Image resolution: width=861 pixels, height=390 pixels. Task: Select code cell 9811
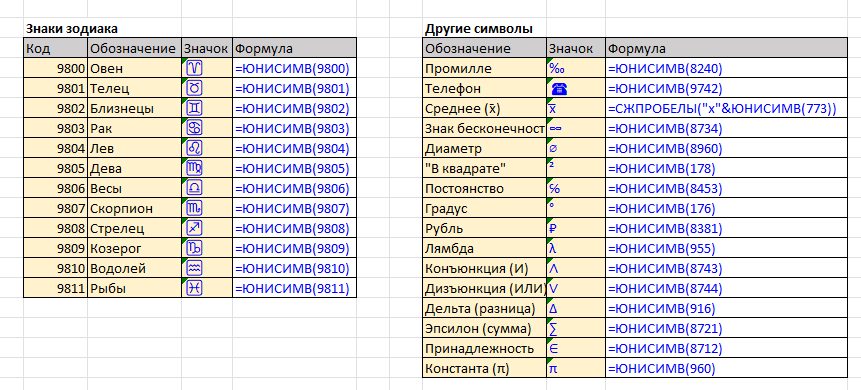(x=55, y=288)
